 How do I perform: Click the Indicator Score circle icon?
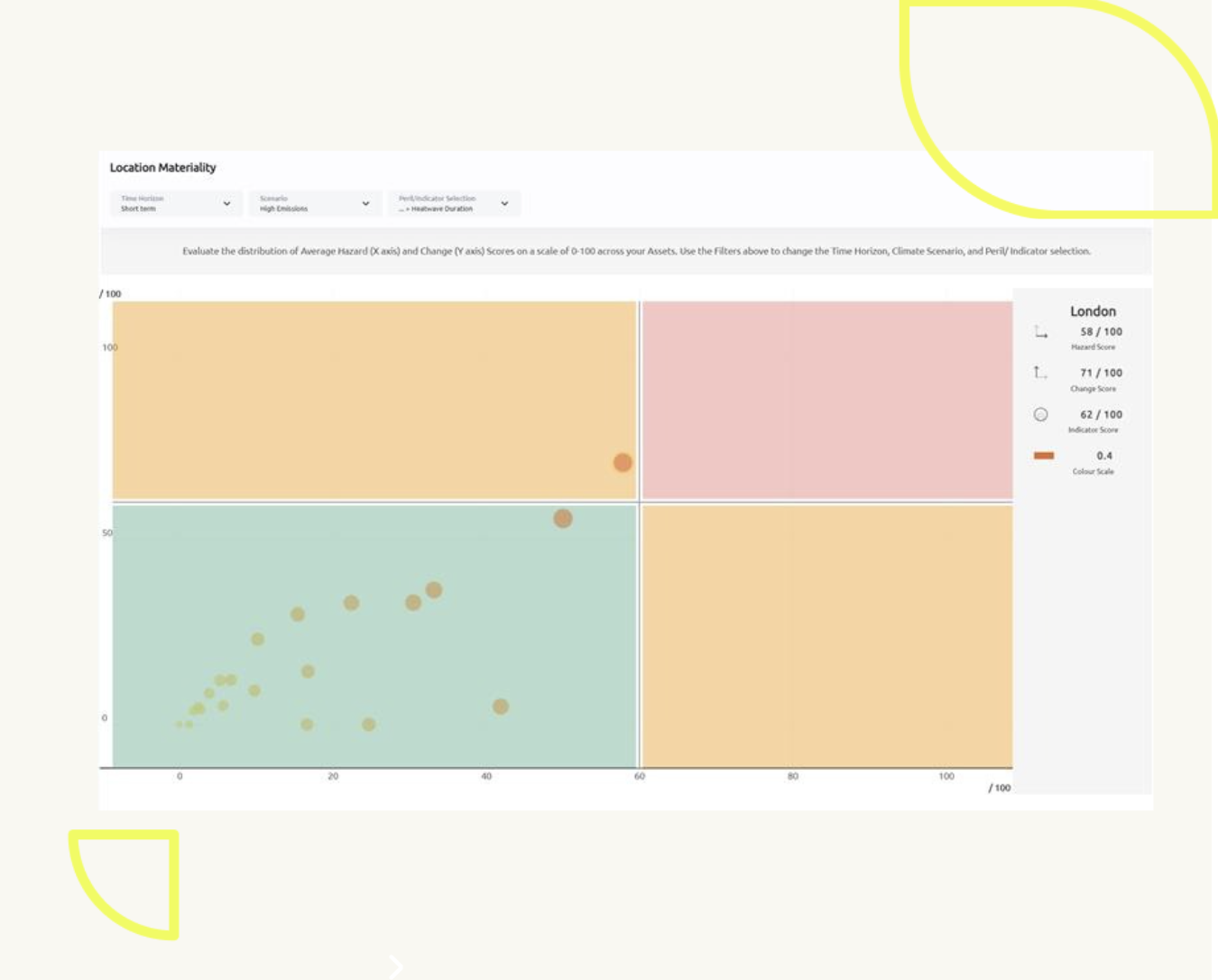point(1040,415)
